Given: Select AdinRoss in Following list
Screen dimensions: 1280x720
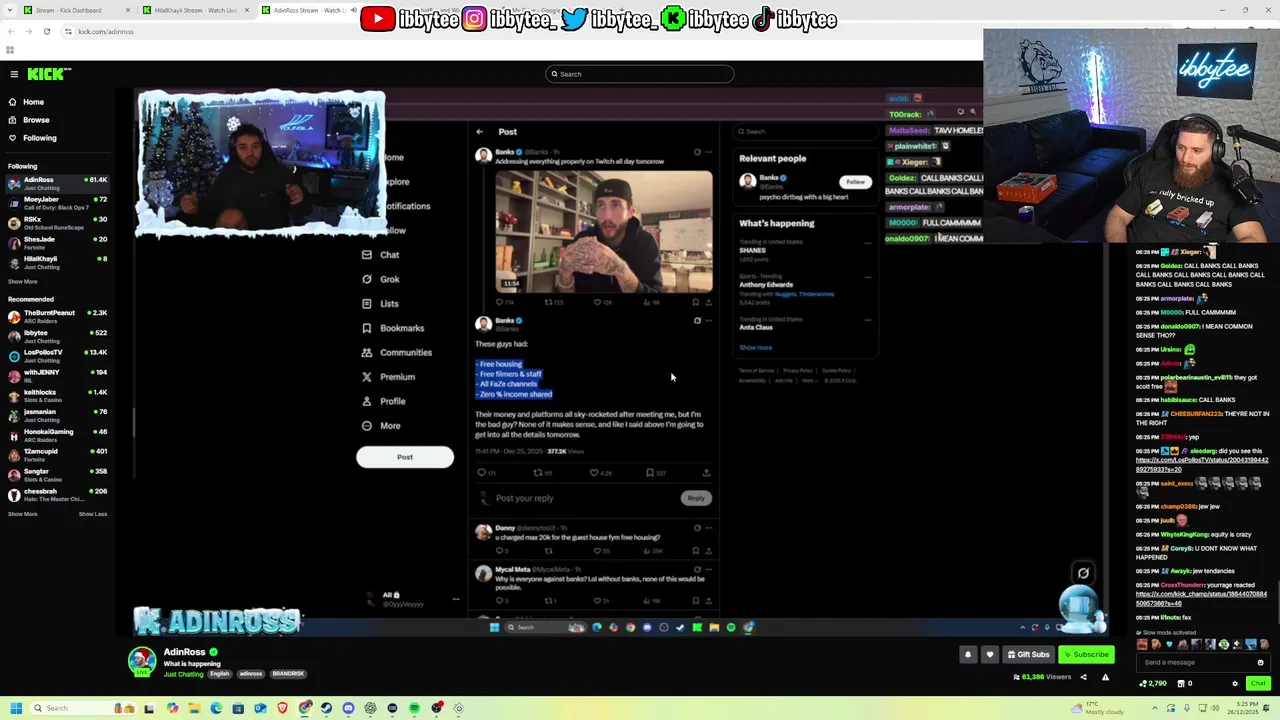Looking at the screenshot, I should click(58, 183).
